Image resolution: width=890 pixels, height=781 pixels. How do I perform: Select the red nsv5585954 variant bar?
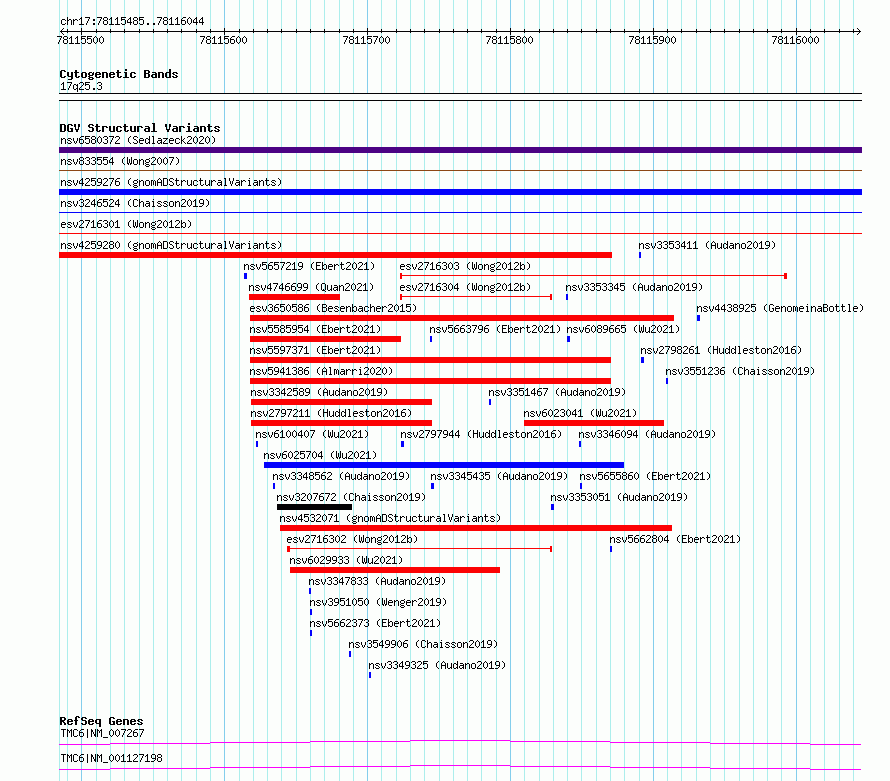click(x=325, y=339)
